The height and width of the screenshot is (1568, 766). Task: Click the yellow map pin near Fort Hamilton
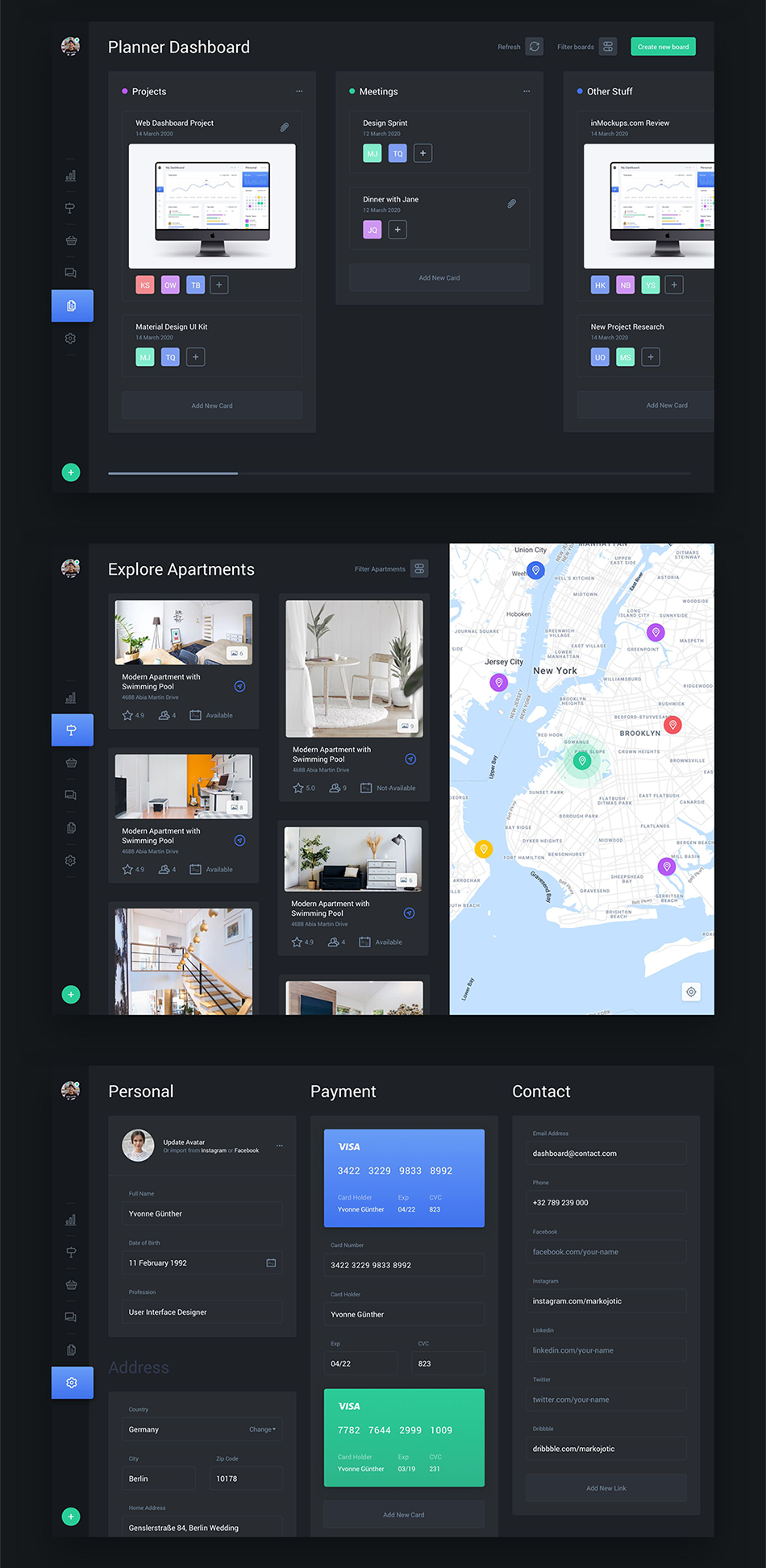click(483, 848)
